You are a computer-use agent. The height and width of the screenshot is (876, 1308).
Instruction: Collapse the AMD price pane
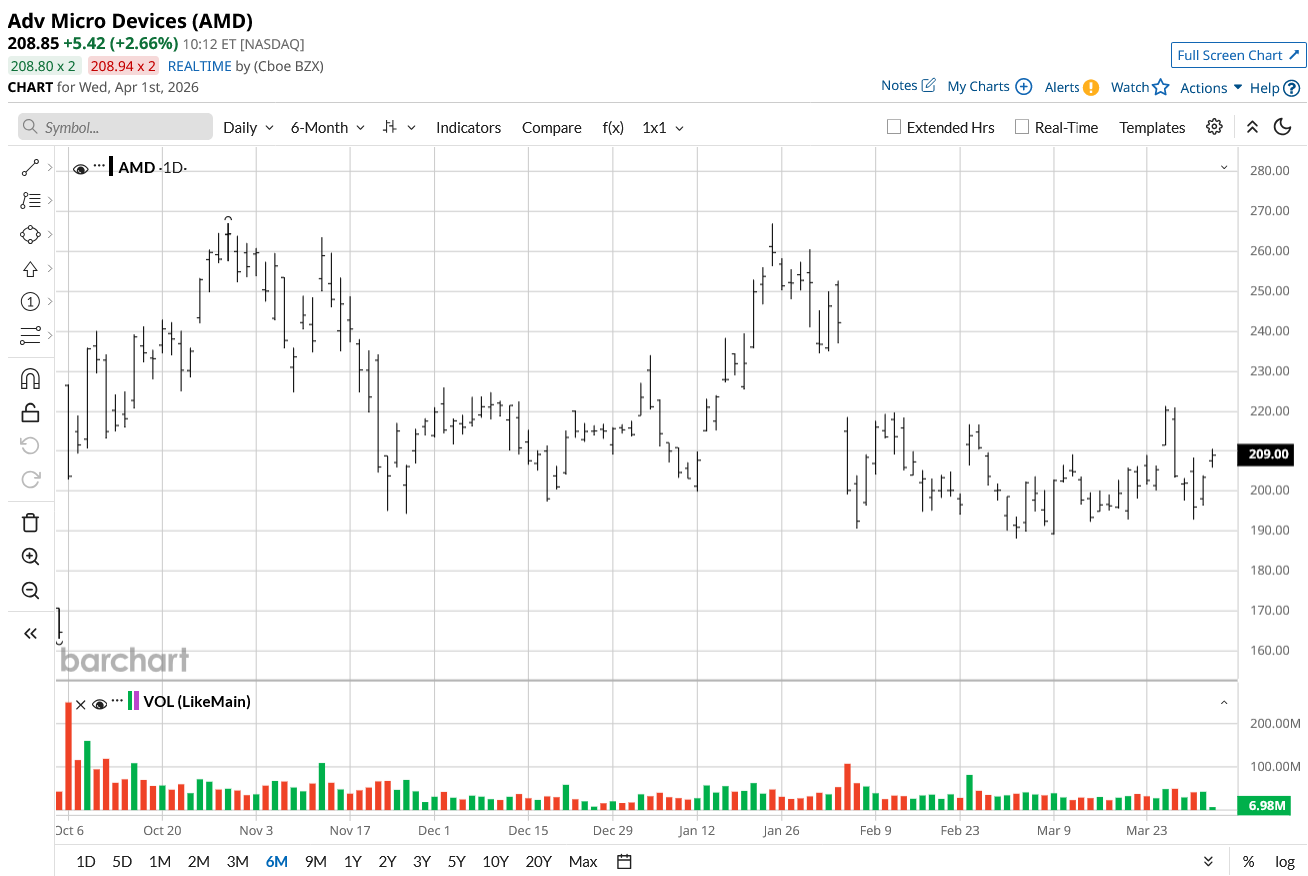pos(1224,167)
